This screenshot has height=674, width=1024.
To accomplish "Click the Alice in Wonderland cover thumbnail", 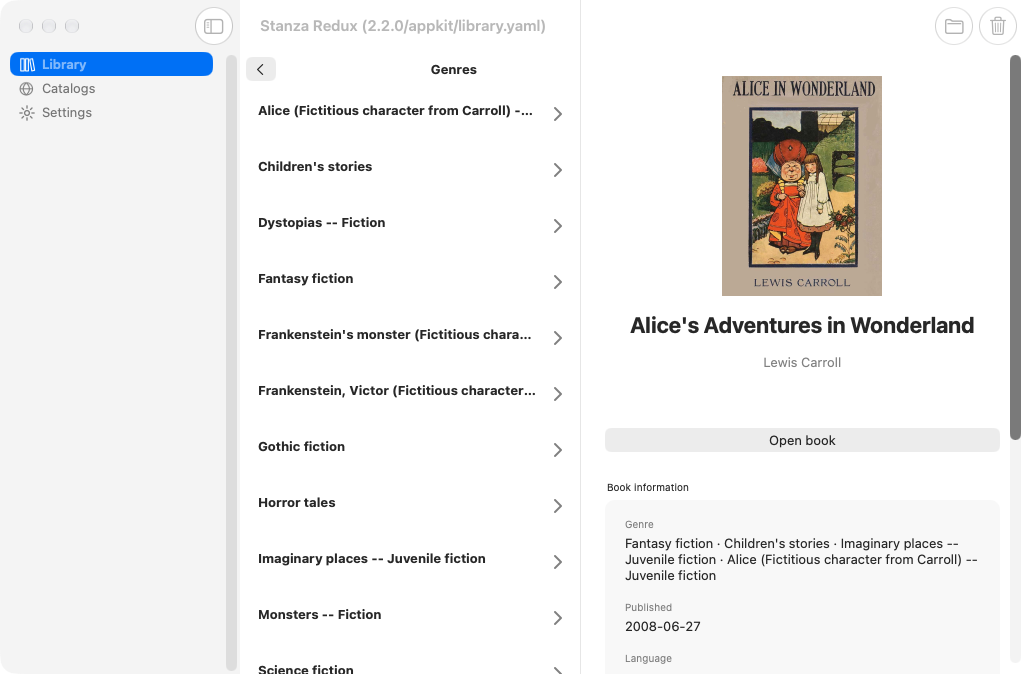I will (801, 186).
